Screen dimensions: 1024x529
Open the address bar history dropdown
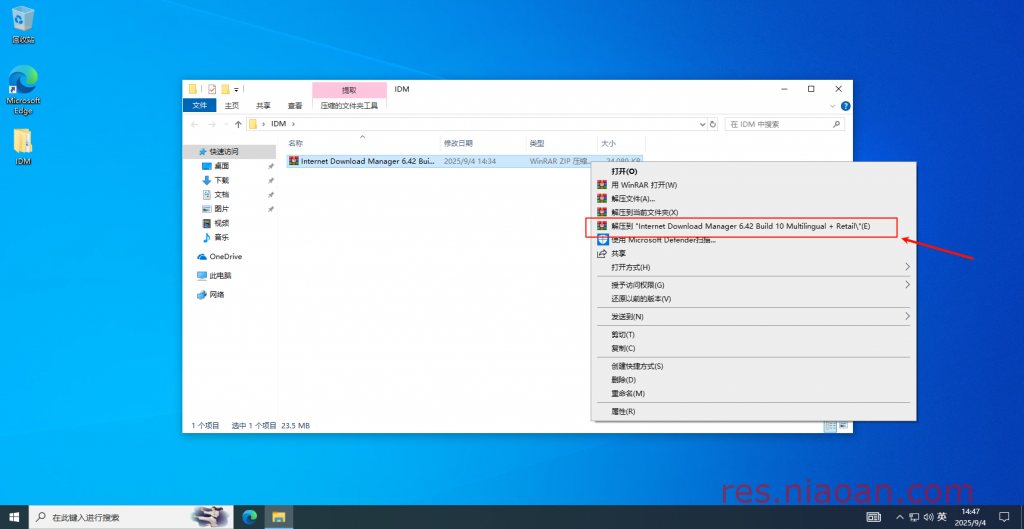click(702, 124)
